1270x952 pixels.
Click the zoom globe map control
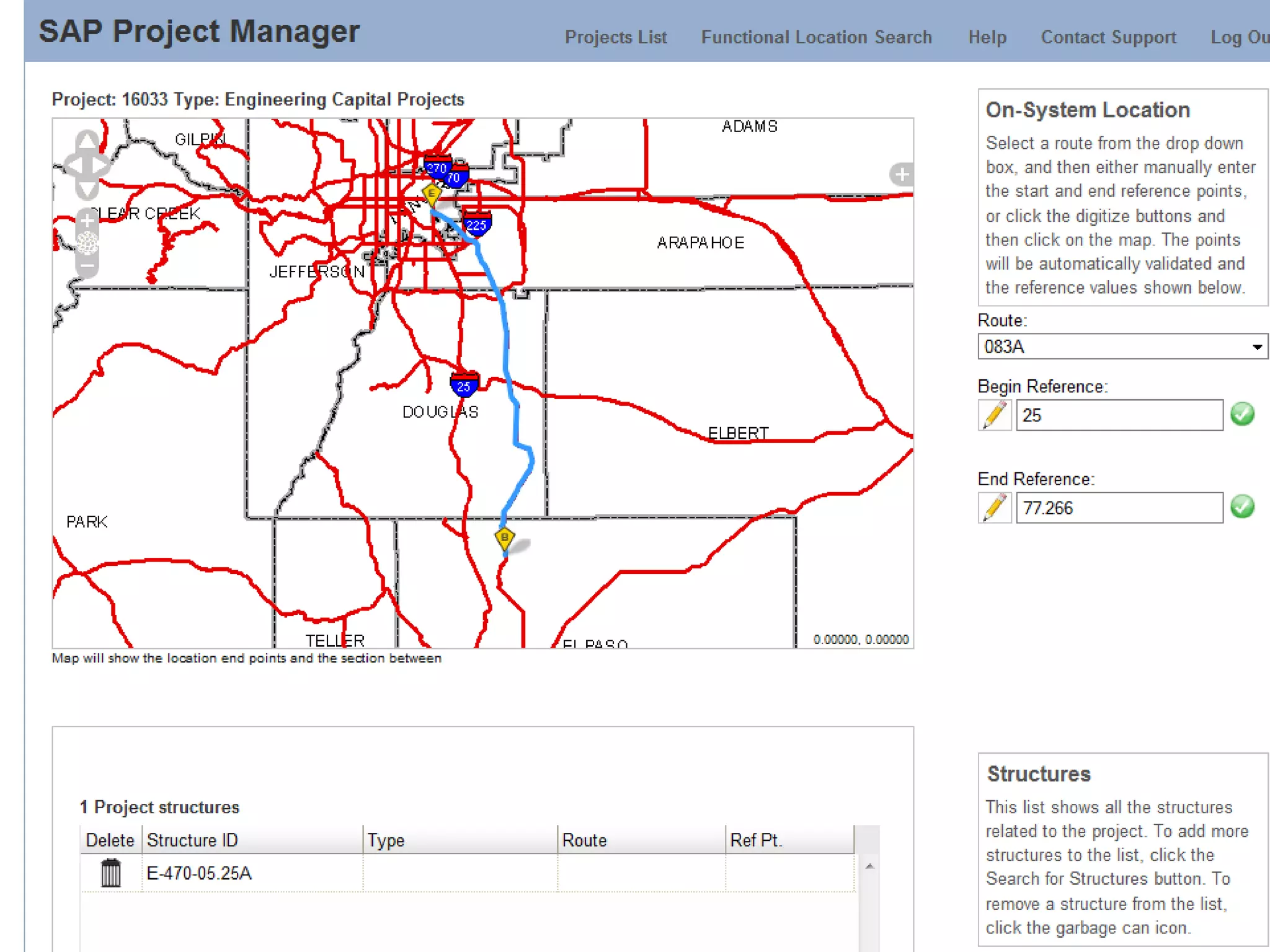(87, 243)
